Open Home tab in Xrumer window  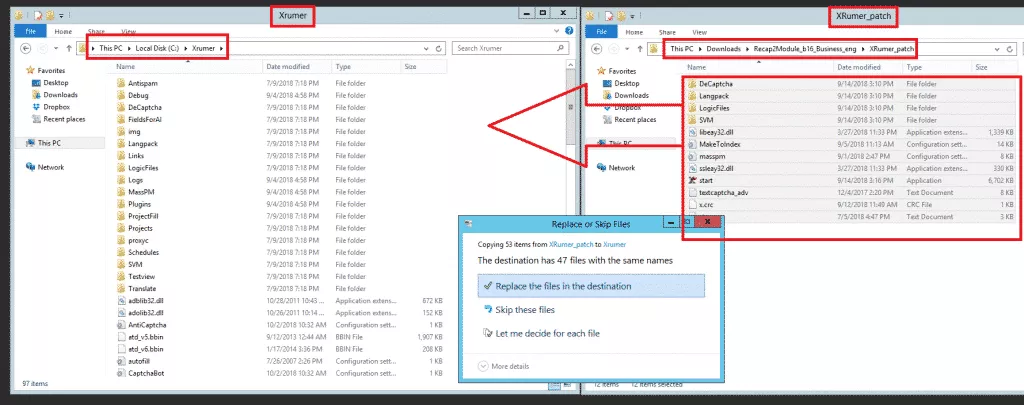point(63,31)
